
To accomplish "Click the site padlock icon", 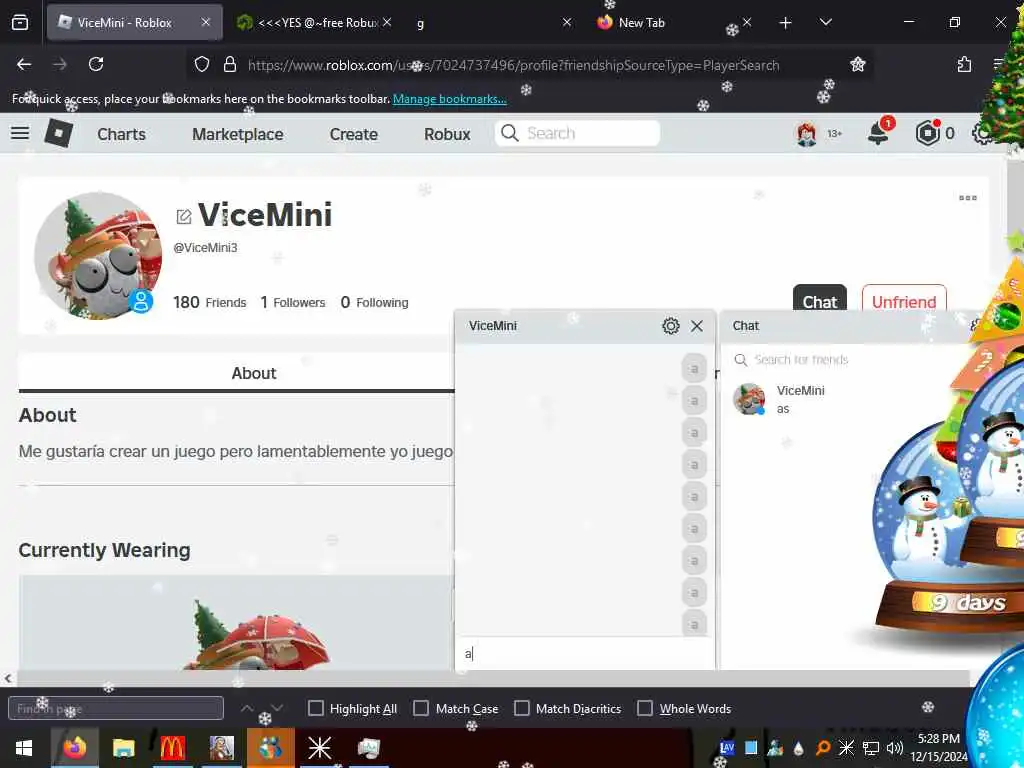I will pos(229,64).
